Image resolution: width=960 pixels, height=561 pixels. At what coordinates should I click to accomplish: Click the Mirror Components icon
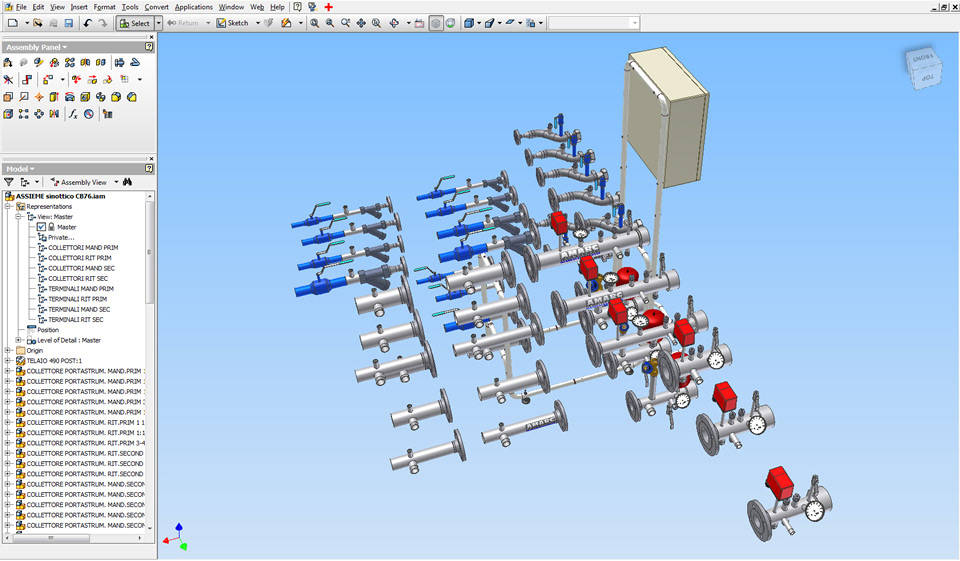pos(85,62)
